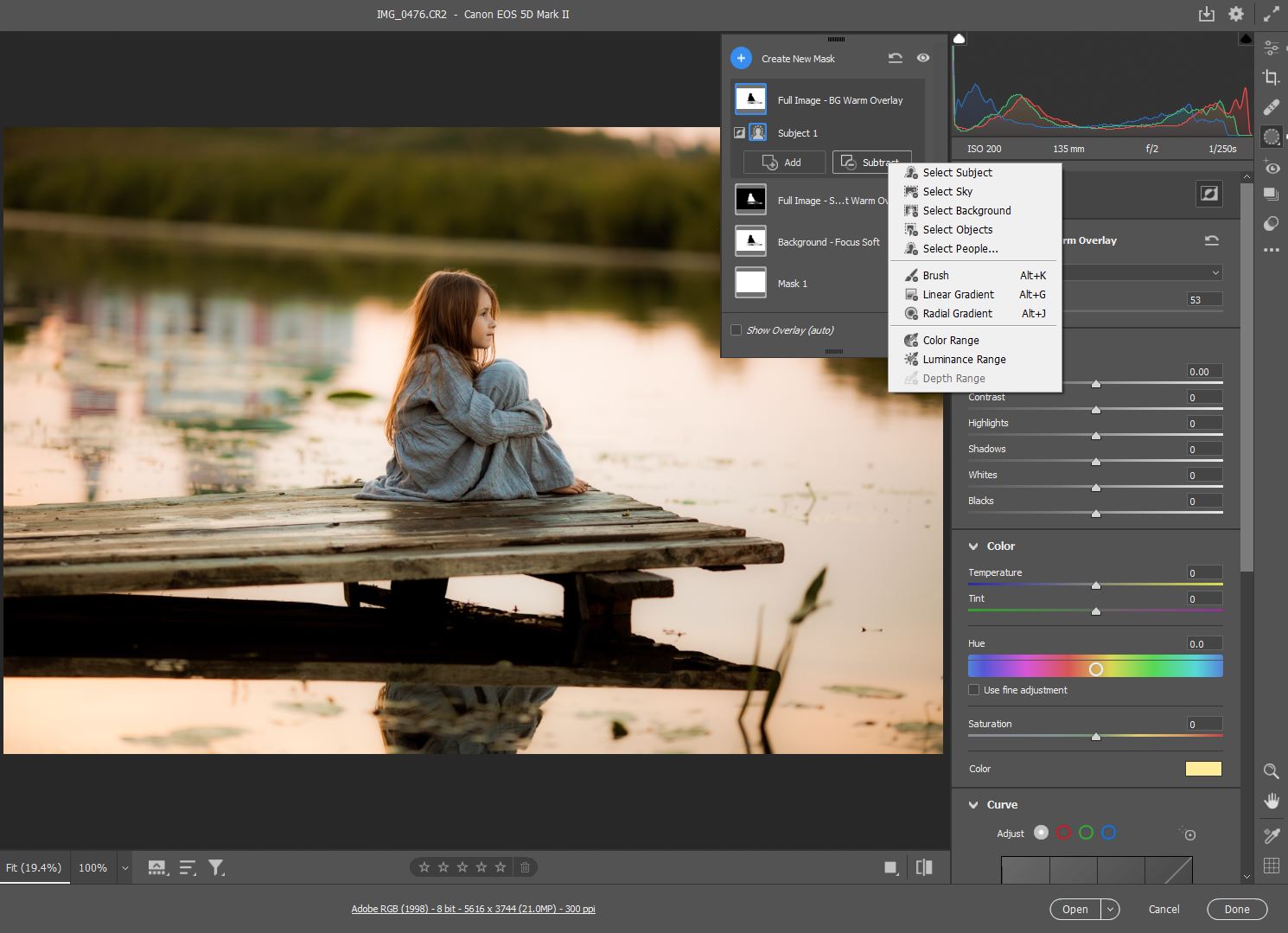Click the yellow Color swatch

(x=1202, y=769)
